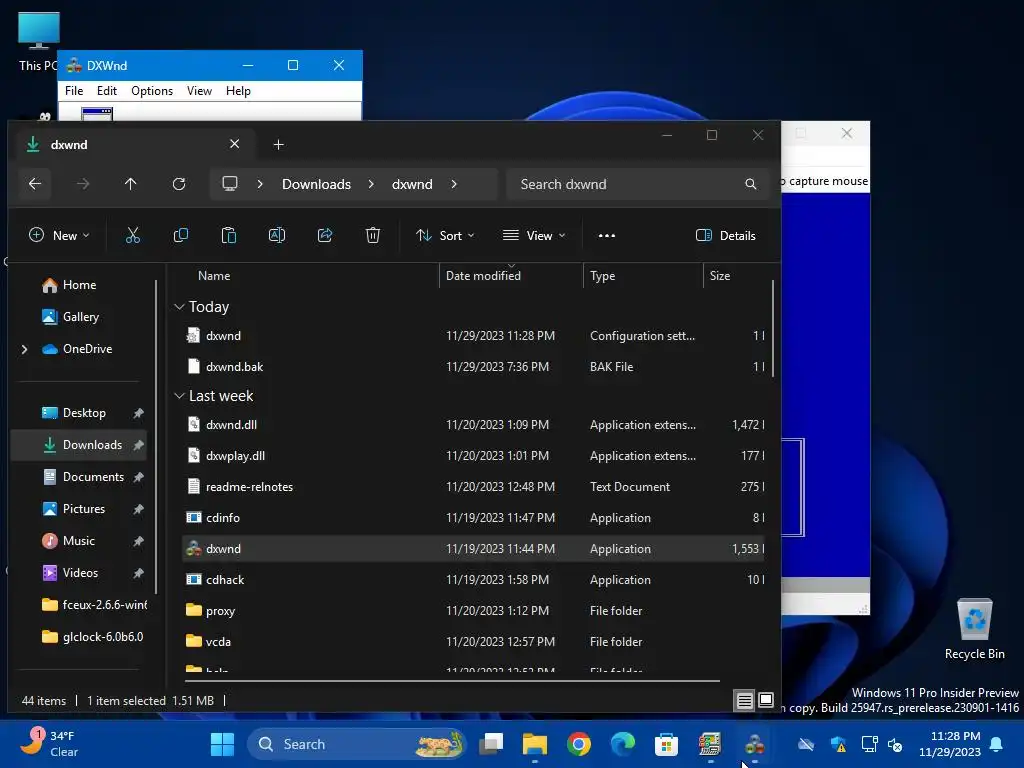This screenshot has width=1024, height=768.
Task: Open the See more ellipsis menu
Action: point(607,236)
